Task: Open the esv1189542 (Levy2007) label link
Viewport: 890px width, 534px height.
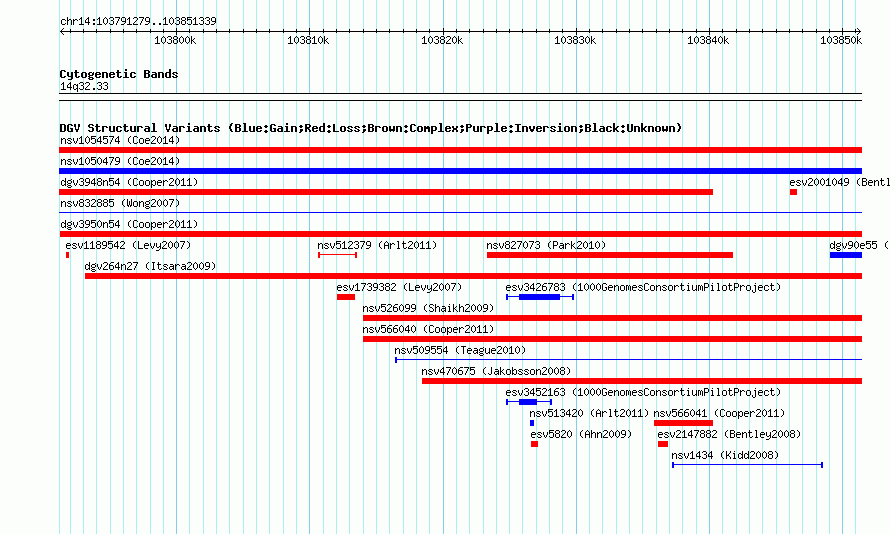Action: pyautogui.click(x=128, y=245)
